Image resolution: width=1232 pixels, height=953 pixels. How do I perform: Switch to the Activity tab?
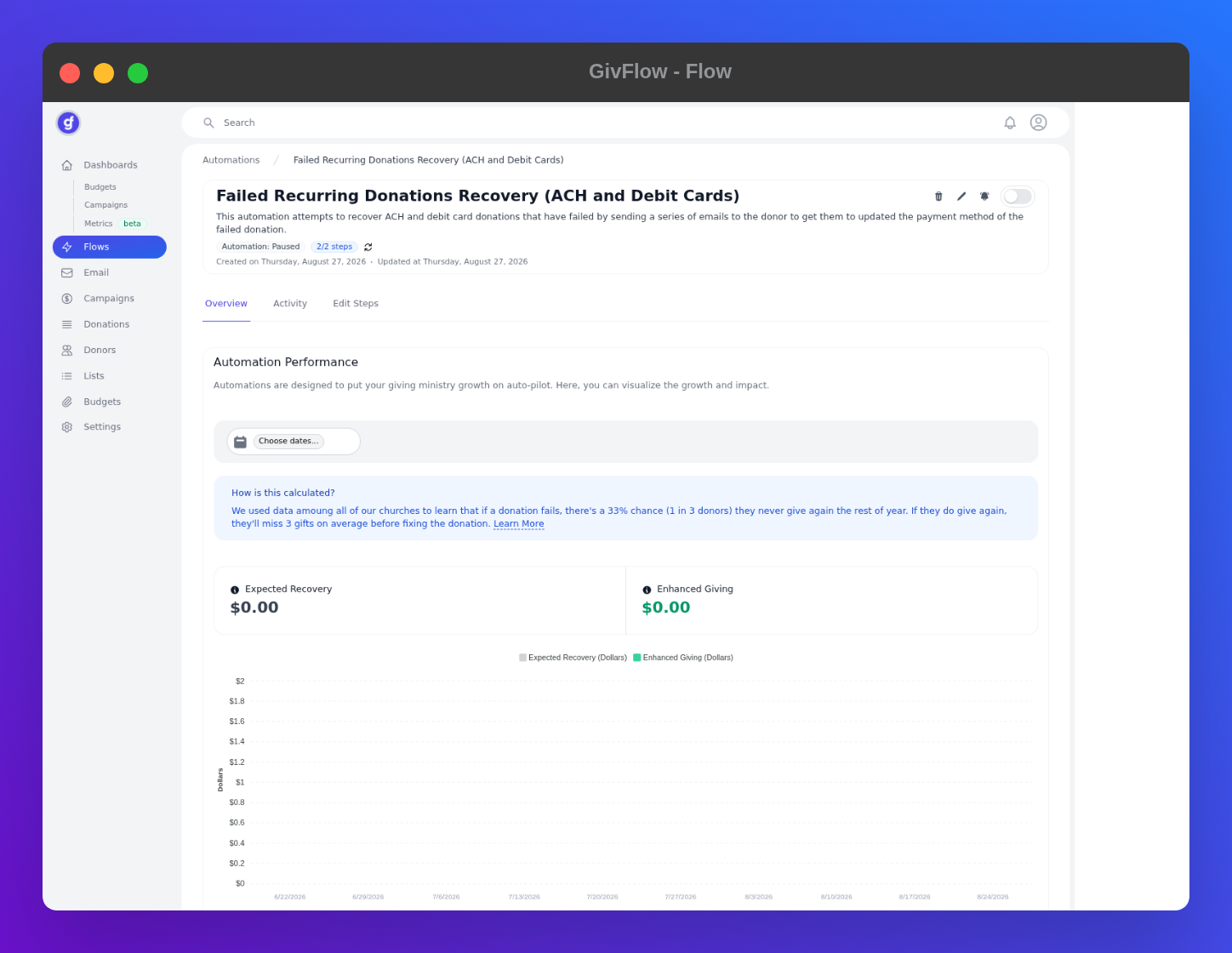[290, 304]
